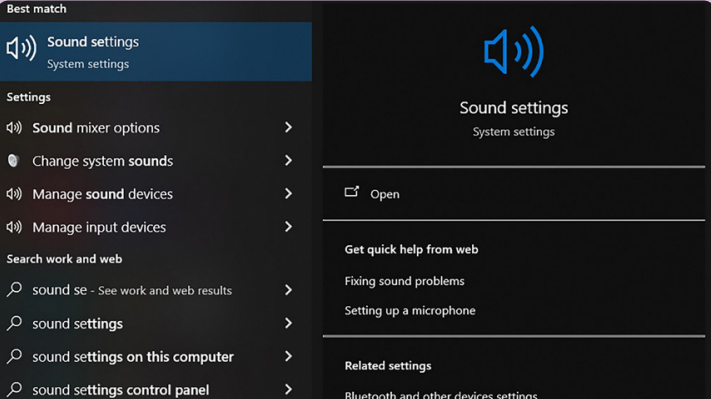711x399 pixels.
Task: Expand Change system sounds chevron
Action: click(288, 161)
